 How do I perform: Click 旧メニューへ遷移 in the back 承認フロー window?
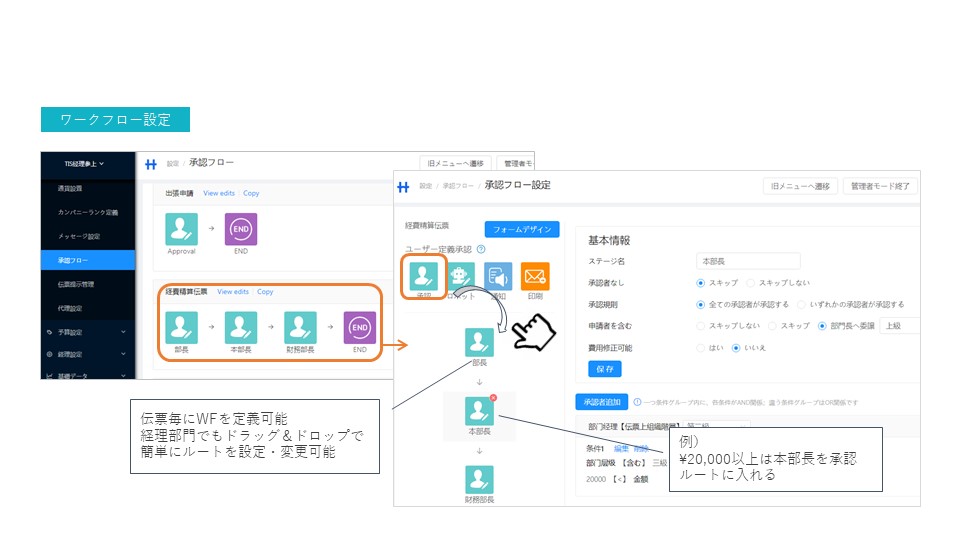point(456,163)
